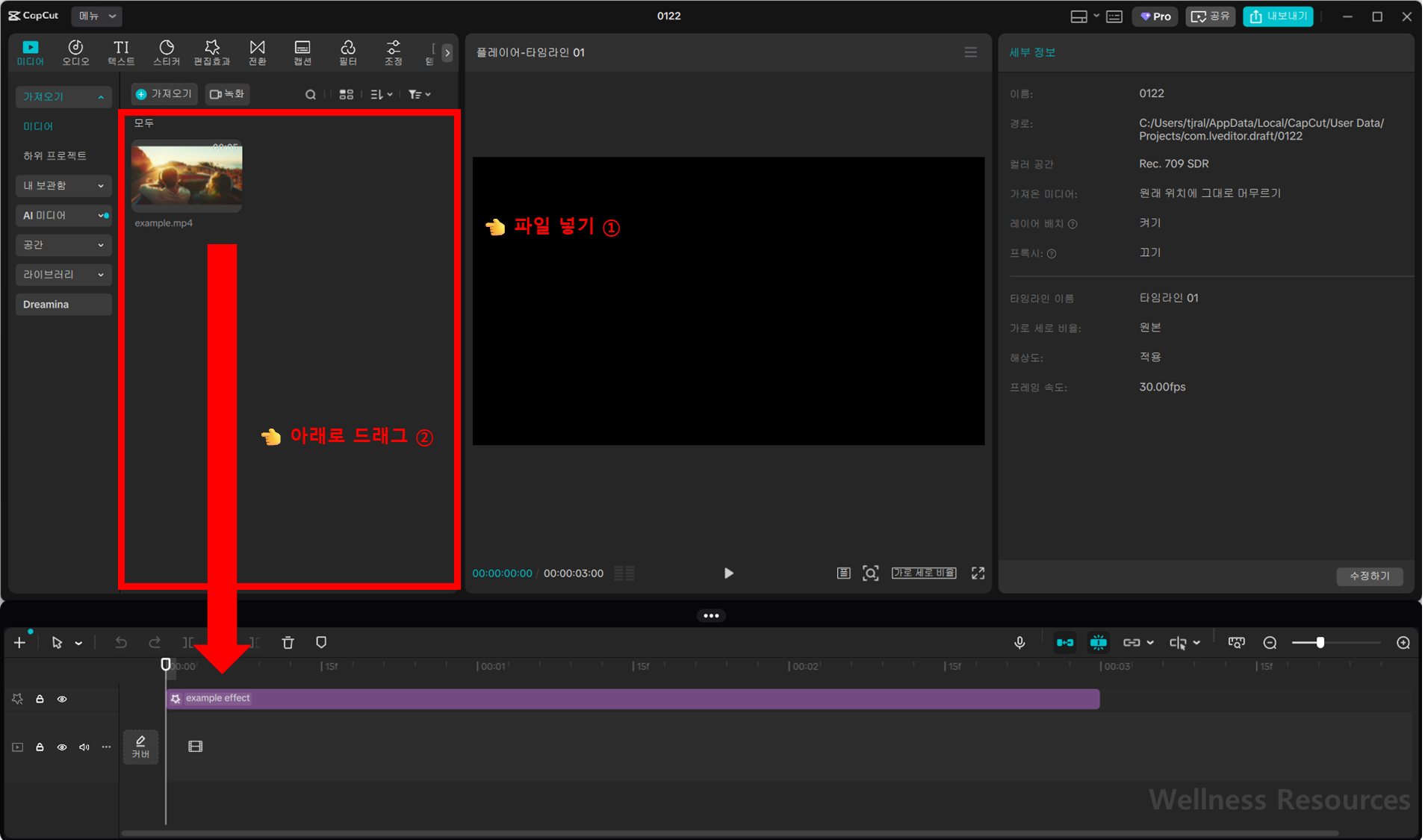Click the 미디어 (Media) icon tab

(x=31, y=52)
